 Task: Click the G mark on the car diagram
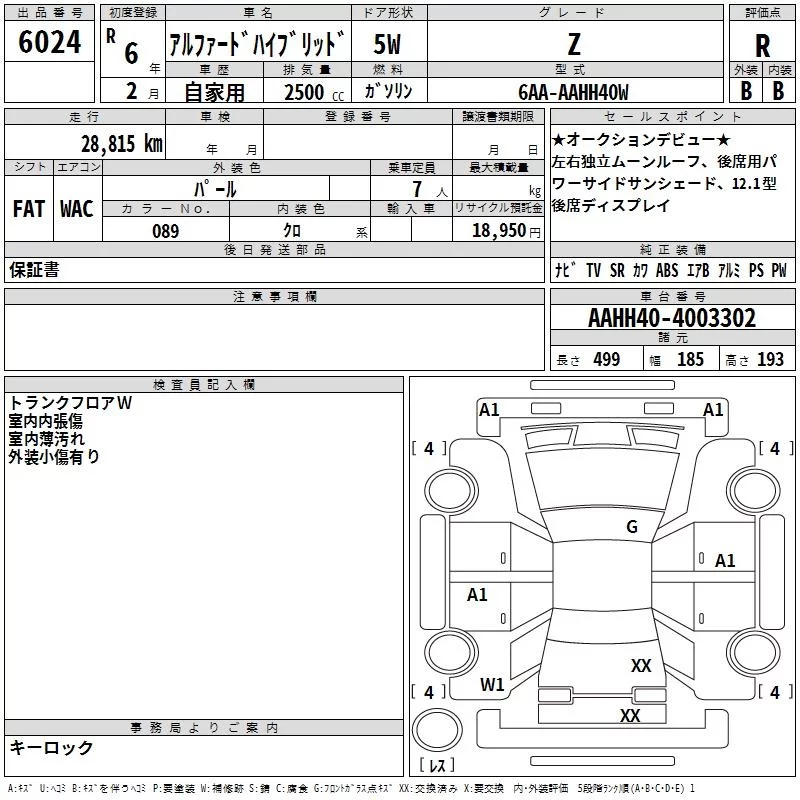(x=631, y=527)
